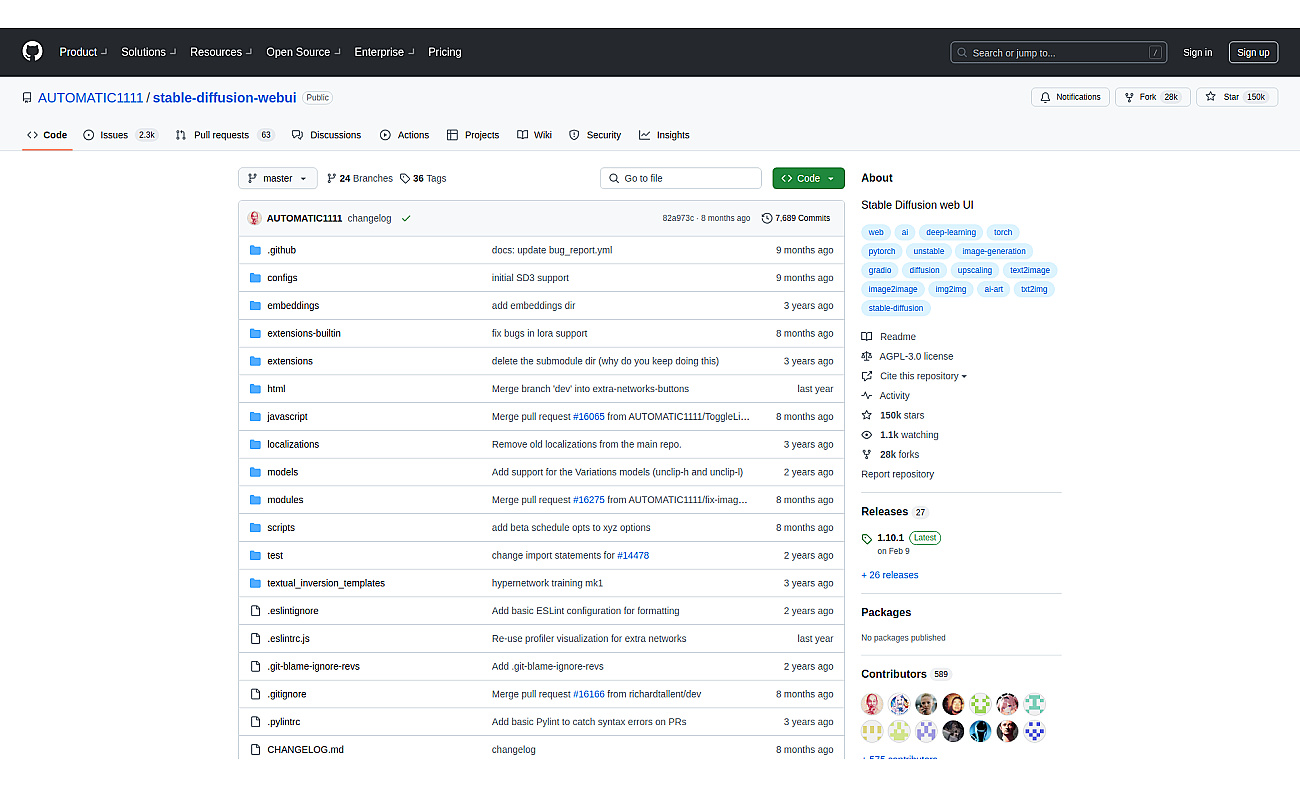Click the search magnifier icon

(962, 53)
